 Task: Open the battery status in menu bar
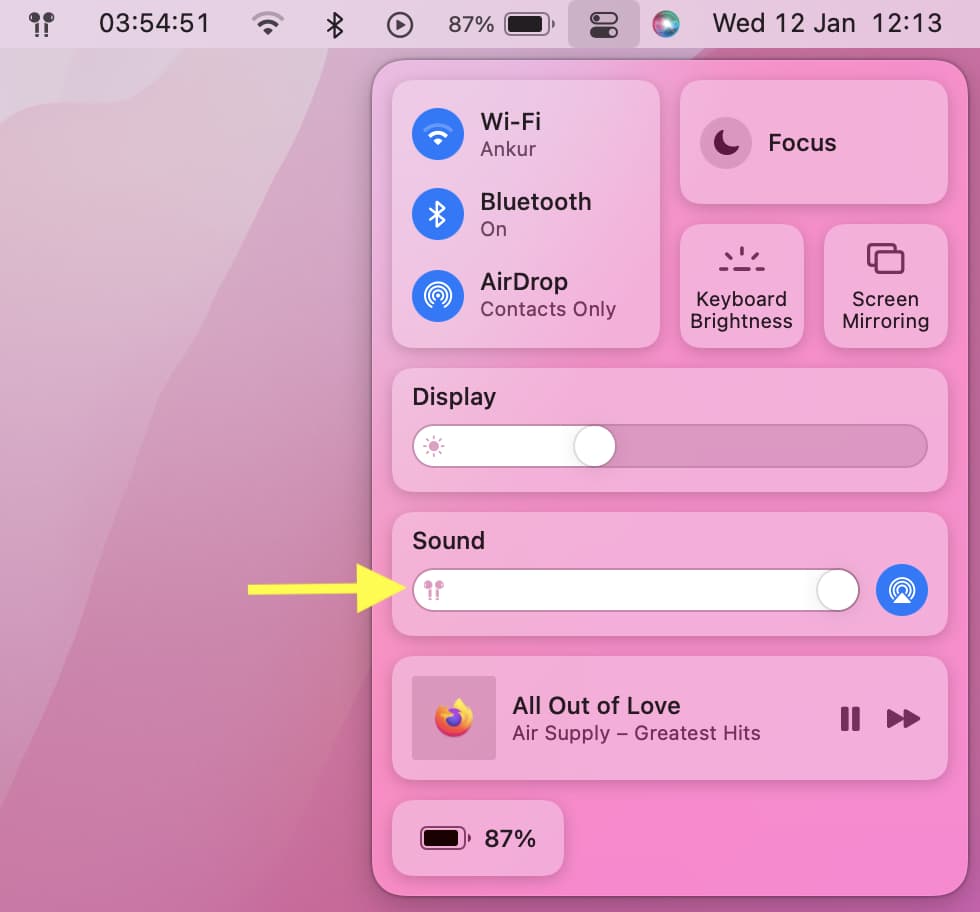(x=501, y=24)
